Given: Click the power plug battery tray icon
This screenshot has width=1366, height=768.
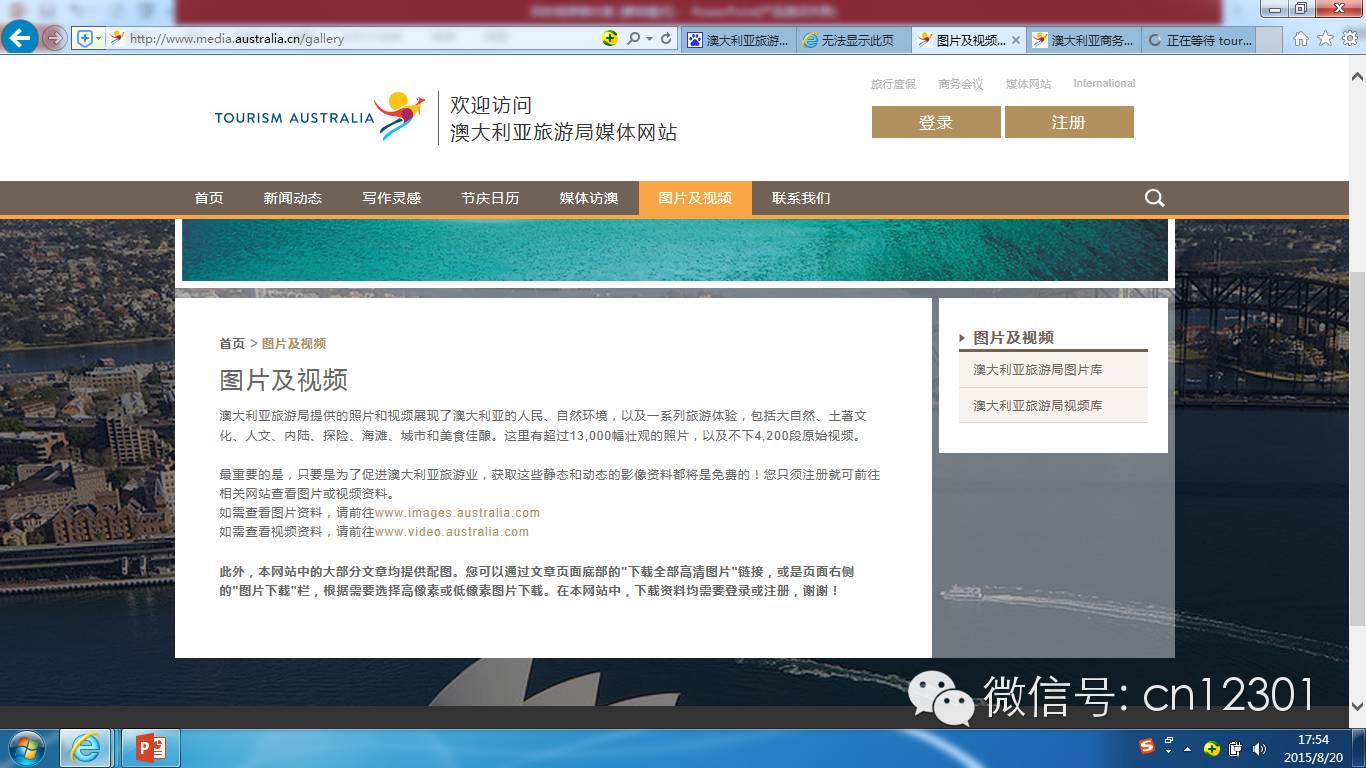Looking at the screenshot, I should pyautogui.click(x=1236, y=749).
